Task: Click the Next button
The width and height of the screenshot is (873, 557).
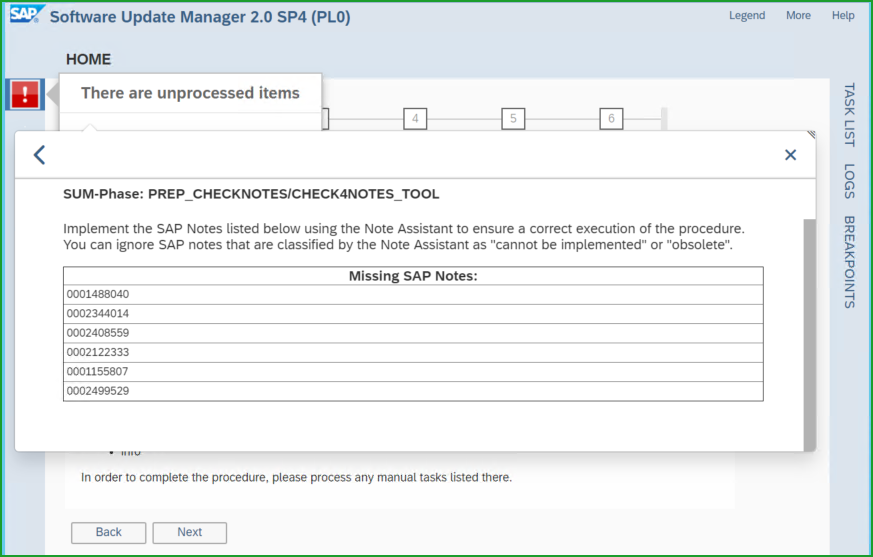Action: coord(190,532)
